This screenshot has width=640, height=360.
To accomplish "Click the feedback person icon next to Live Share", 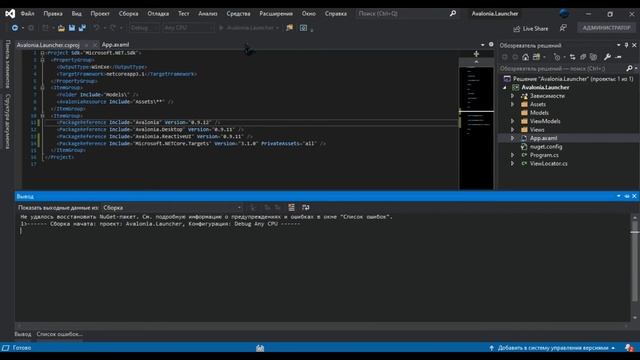I will click(563, 28).
